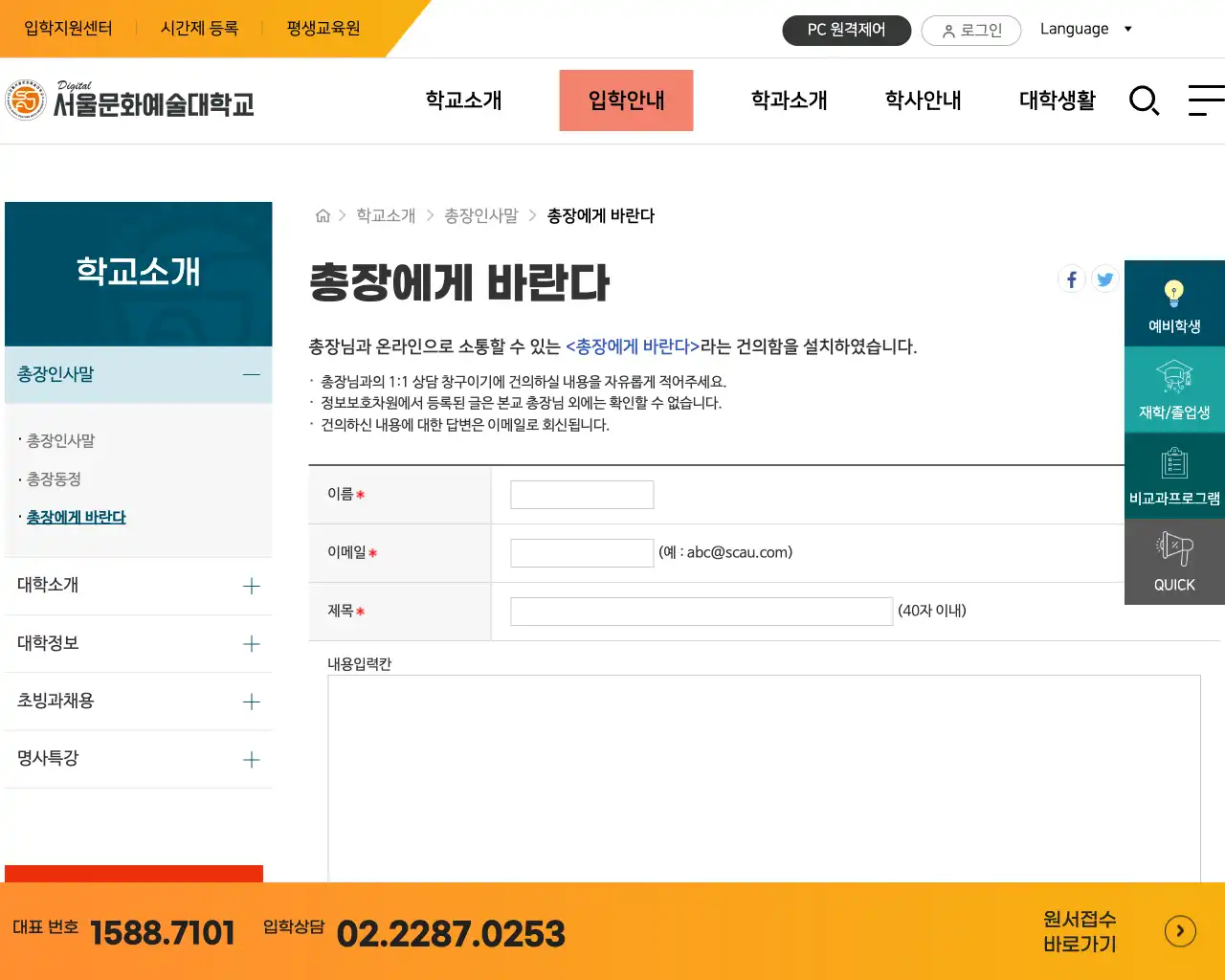Click the Seoul Culture Arts University logo
The width and height of the screenshot is (1225, 980).
(x=130, y=100)
